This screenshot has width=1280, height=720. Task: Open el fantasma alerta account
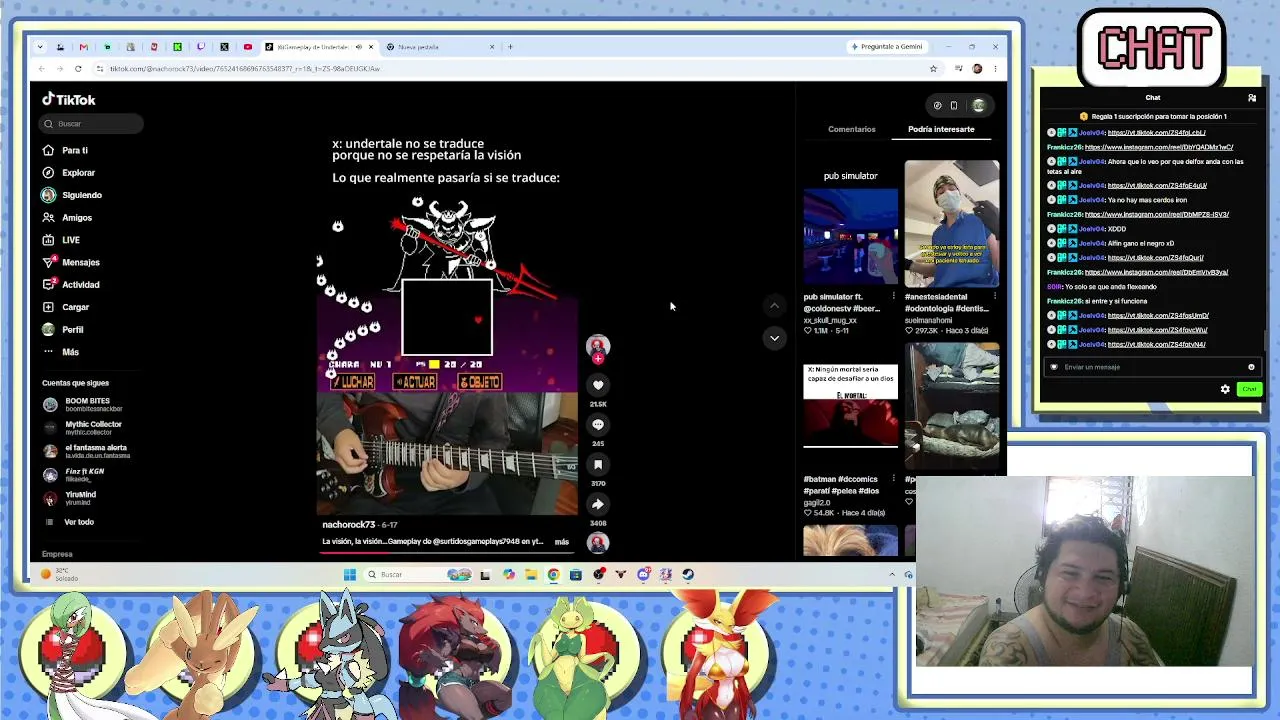[85, 451]
